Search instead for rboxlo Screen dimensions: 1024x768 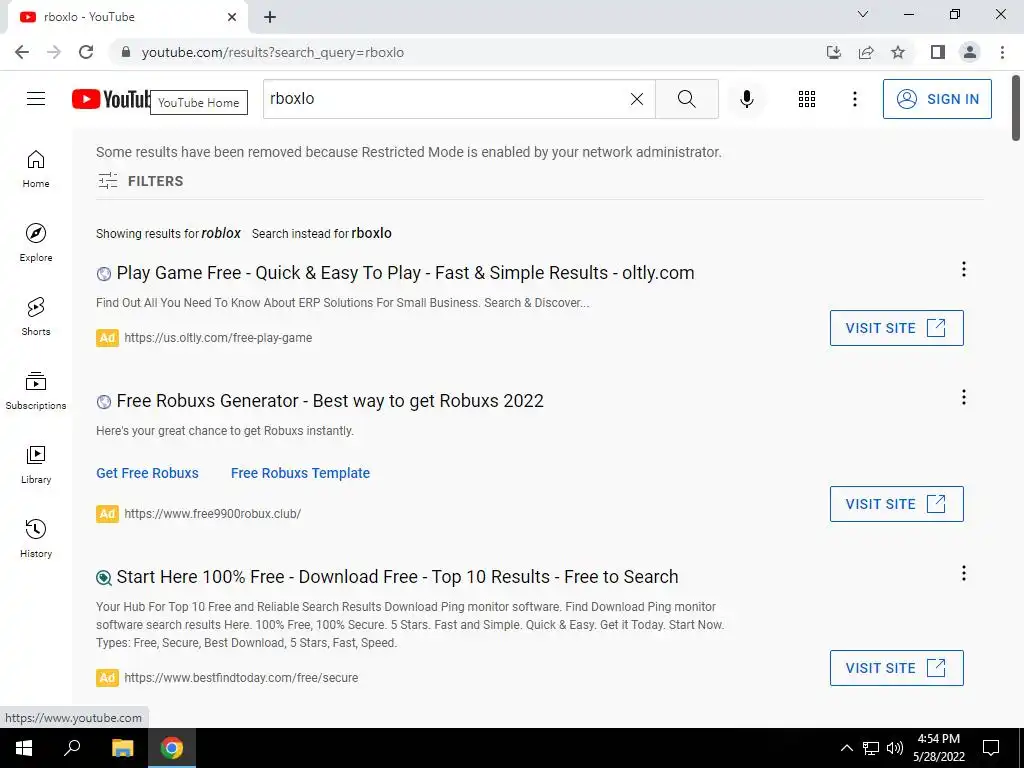[371, 233]
